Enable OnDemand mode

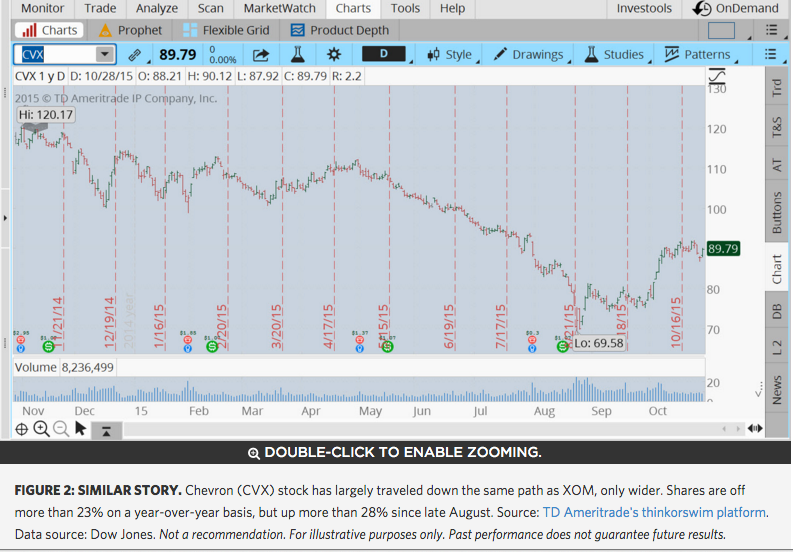[x=736, y=9]
